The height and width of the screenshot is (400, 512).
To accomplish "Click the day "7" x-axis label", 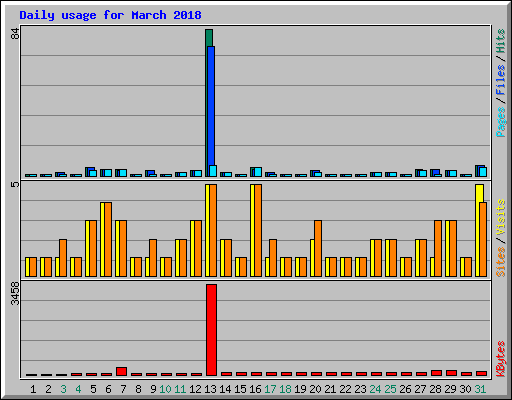I will (x=123, y=389).
